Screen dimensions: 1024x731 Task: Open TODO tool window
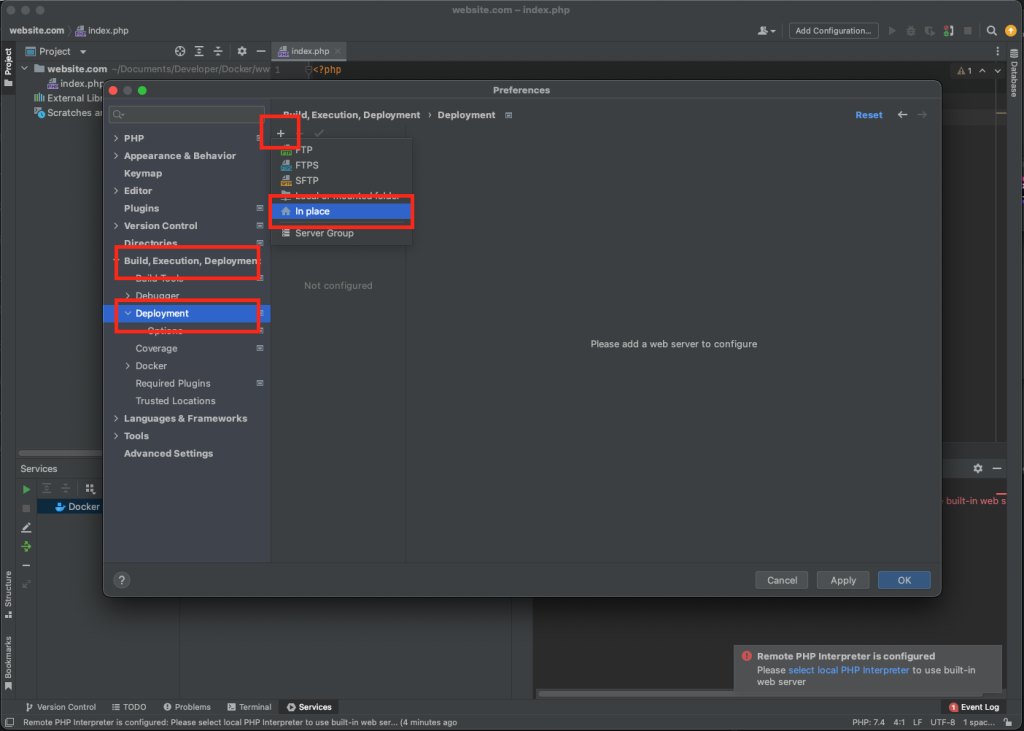[x=129, y=707]
